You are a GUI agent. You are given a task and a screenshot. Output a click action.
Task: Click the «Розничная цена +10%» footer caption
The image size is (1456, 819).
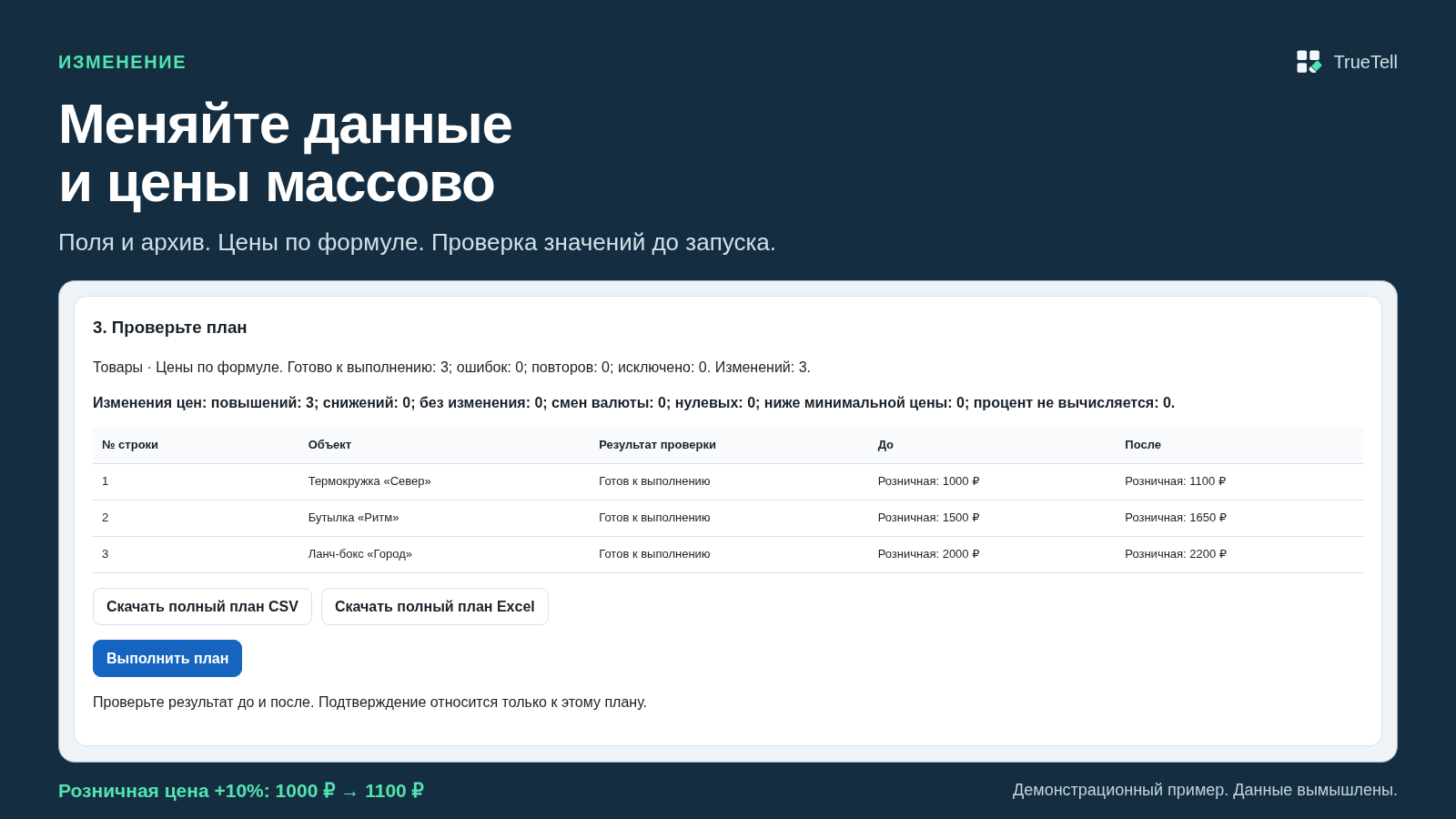point(241,791)
